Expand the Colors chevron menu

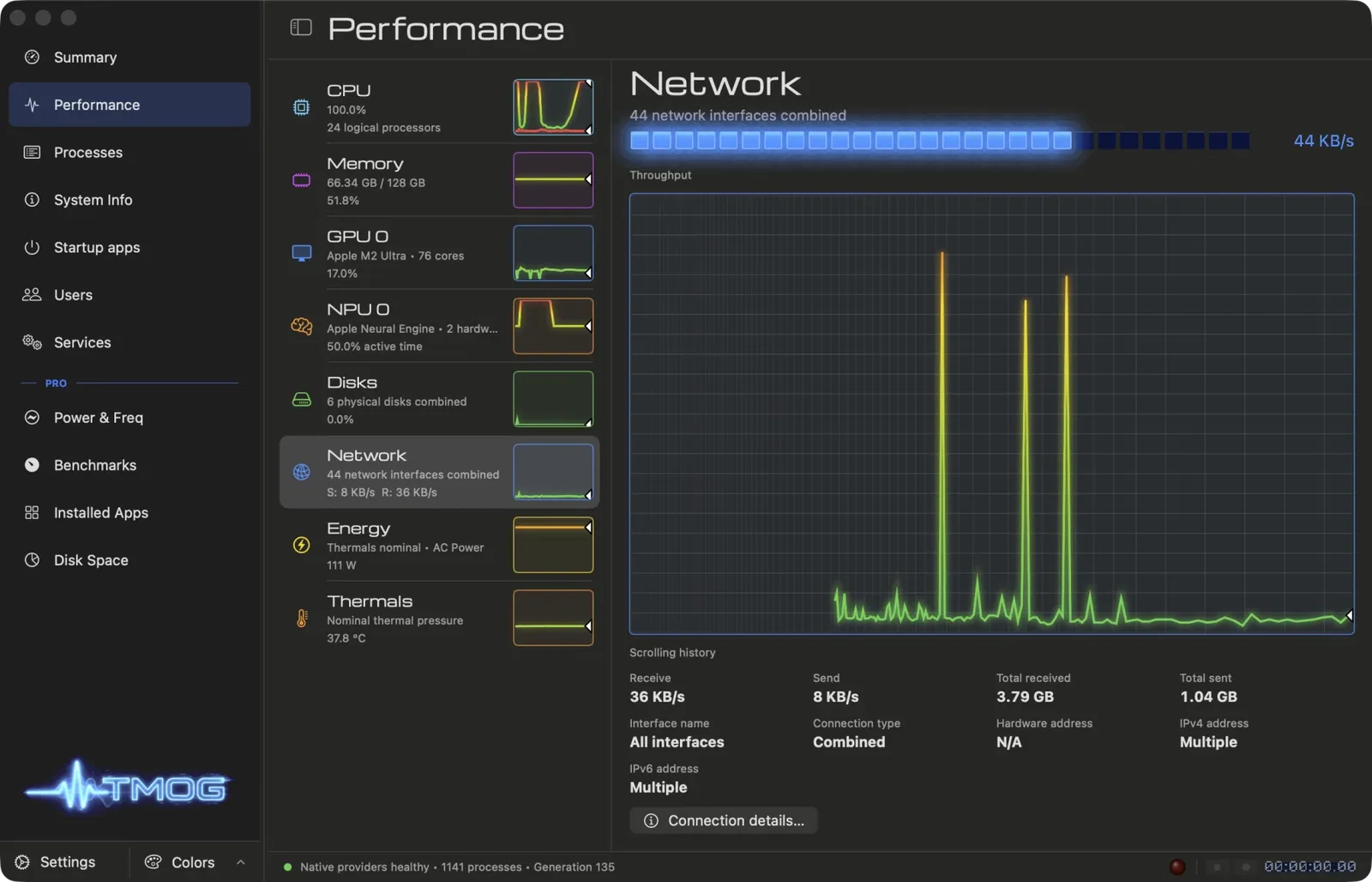point(241,862)
